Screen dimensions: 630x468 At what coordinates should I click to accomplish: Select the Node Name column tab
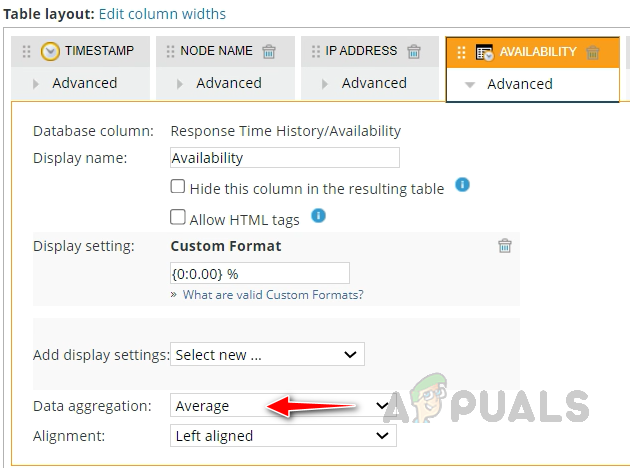pyautogui.click(x=216, y=51)
